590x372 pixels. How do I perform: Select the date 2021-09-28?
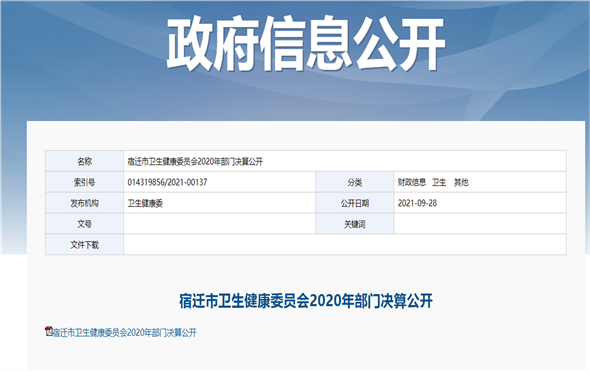(x=417, y=203)
